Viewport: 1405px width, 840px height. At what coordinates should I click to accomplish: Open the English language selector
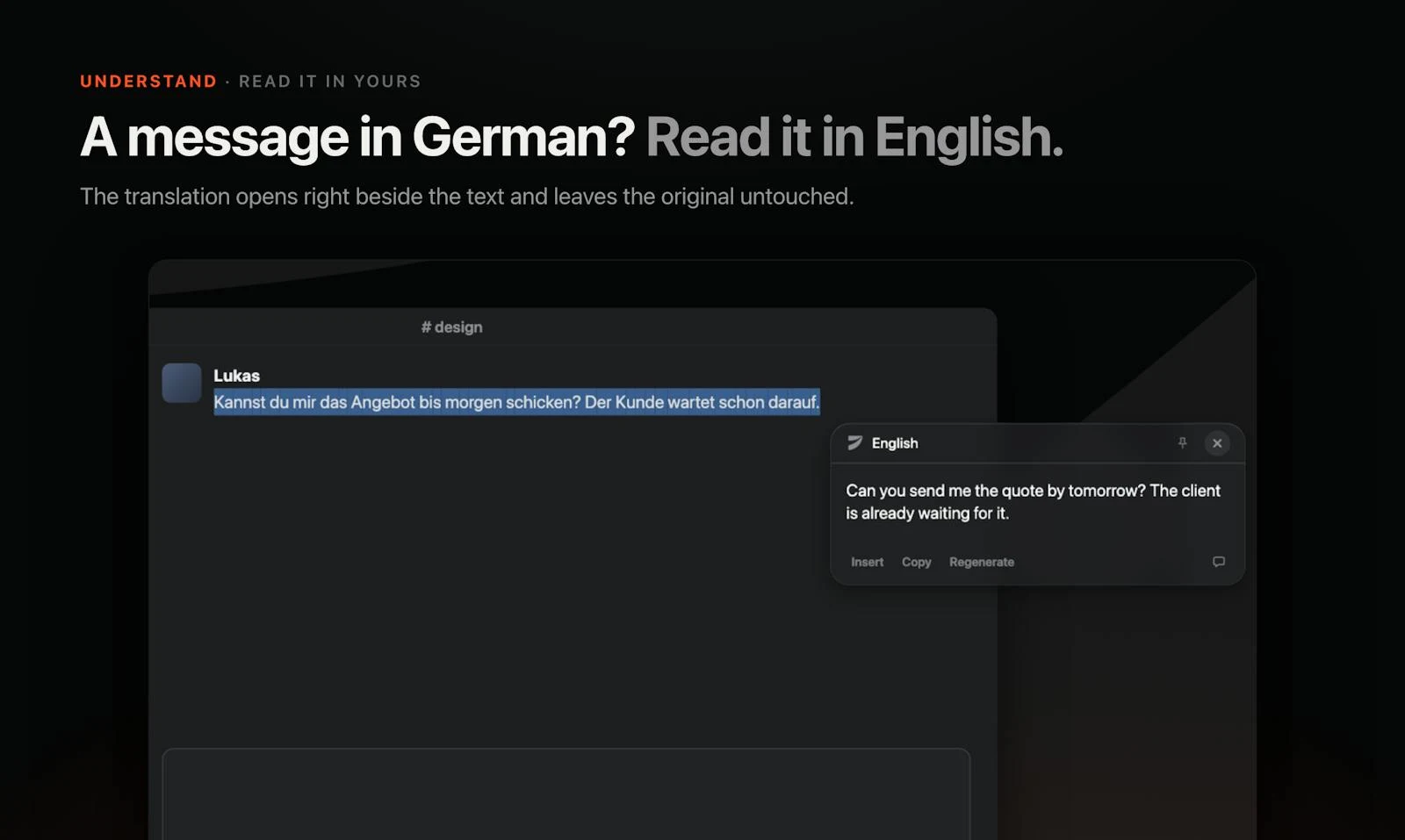pyautogui.click(x=895, y=443)
